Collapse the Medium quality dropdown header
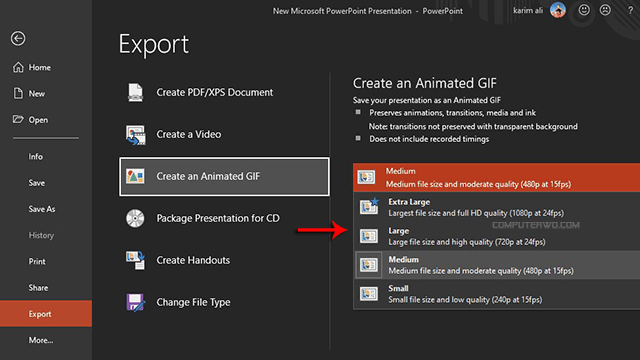Viewport: 640px width, 360px height. coord(496,178)
